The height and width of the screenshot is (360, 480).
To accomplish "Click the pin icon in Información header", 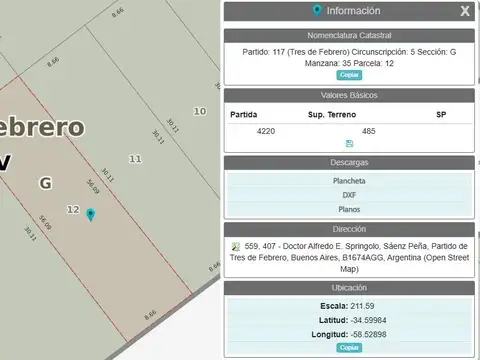I will pos(317,10).
